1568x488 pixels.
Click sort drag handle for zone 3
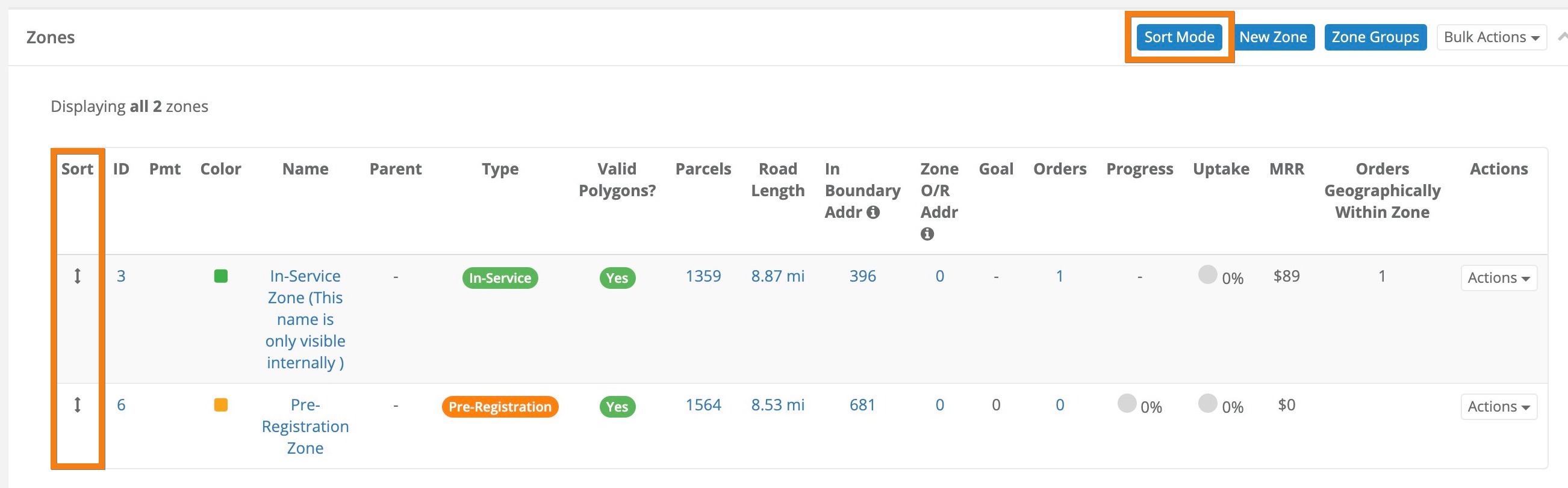(77, 276)
